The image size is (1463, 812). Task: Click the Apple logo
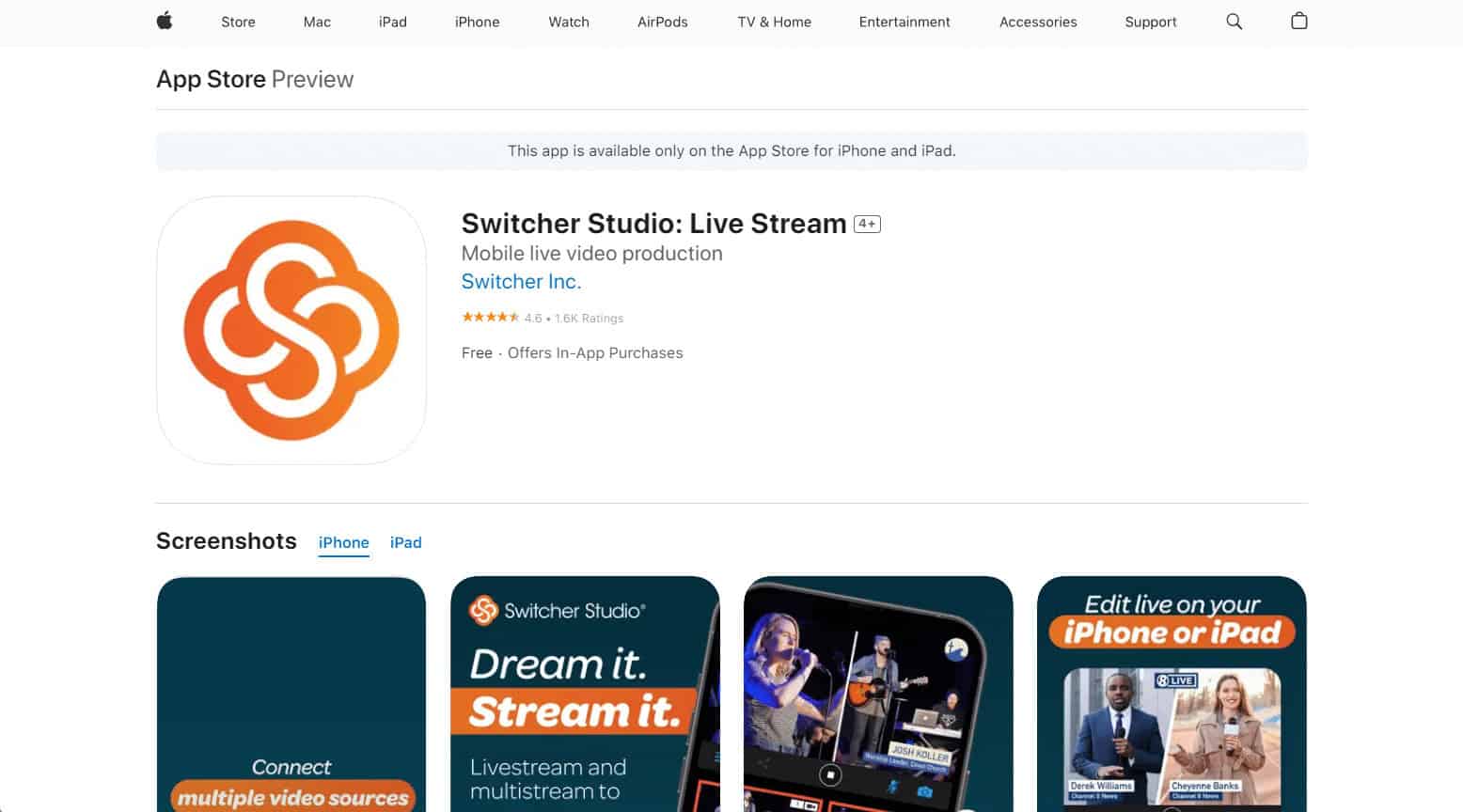(x=165, y=22)
